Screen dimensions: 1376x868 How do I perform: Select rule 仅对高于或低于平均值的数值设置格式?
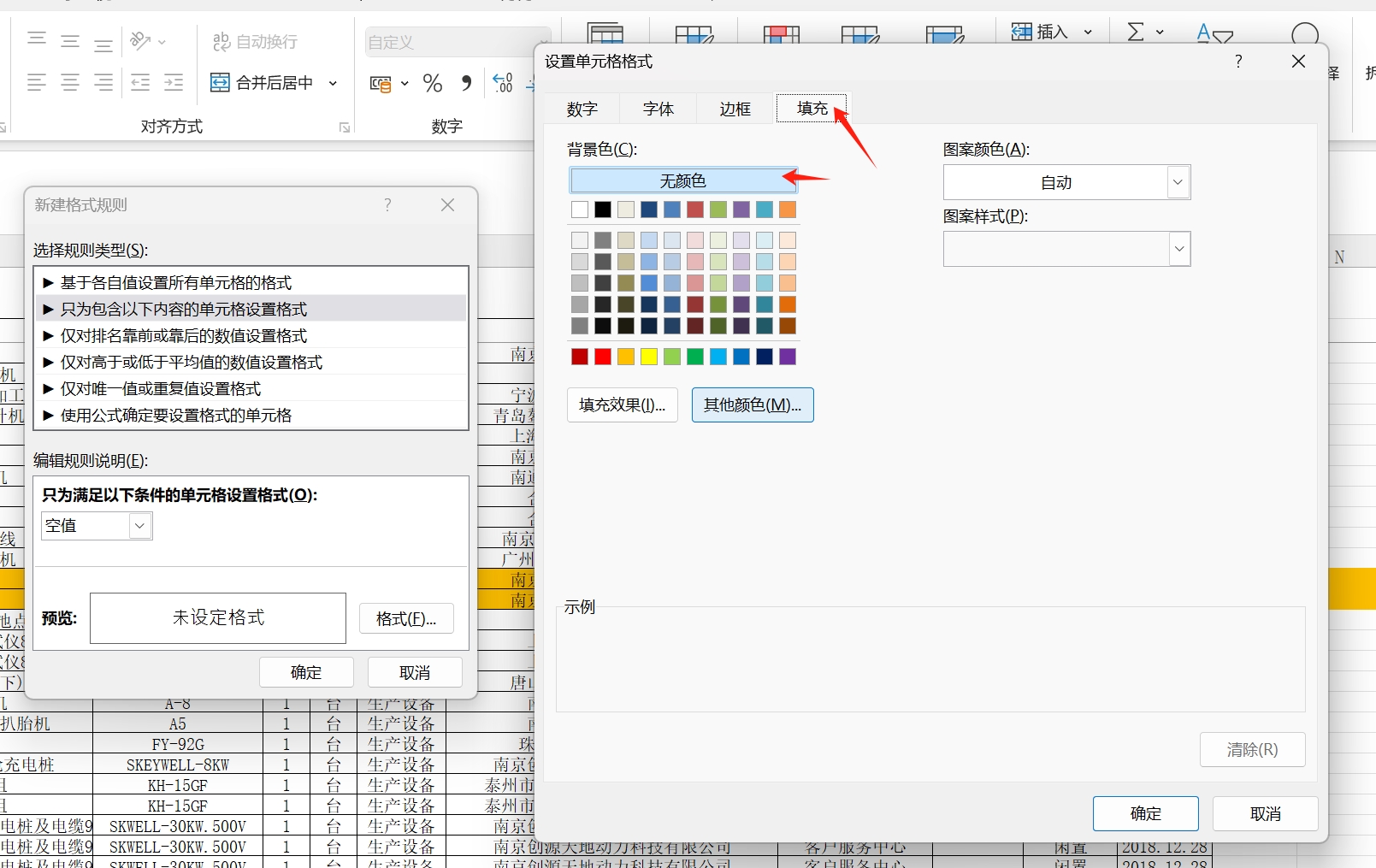click(x=251, y=362)
